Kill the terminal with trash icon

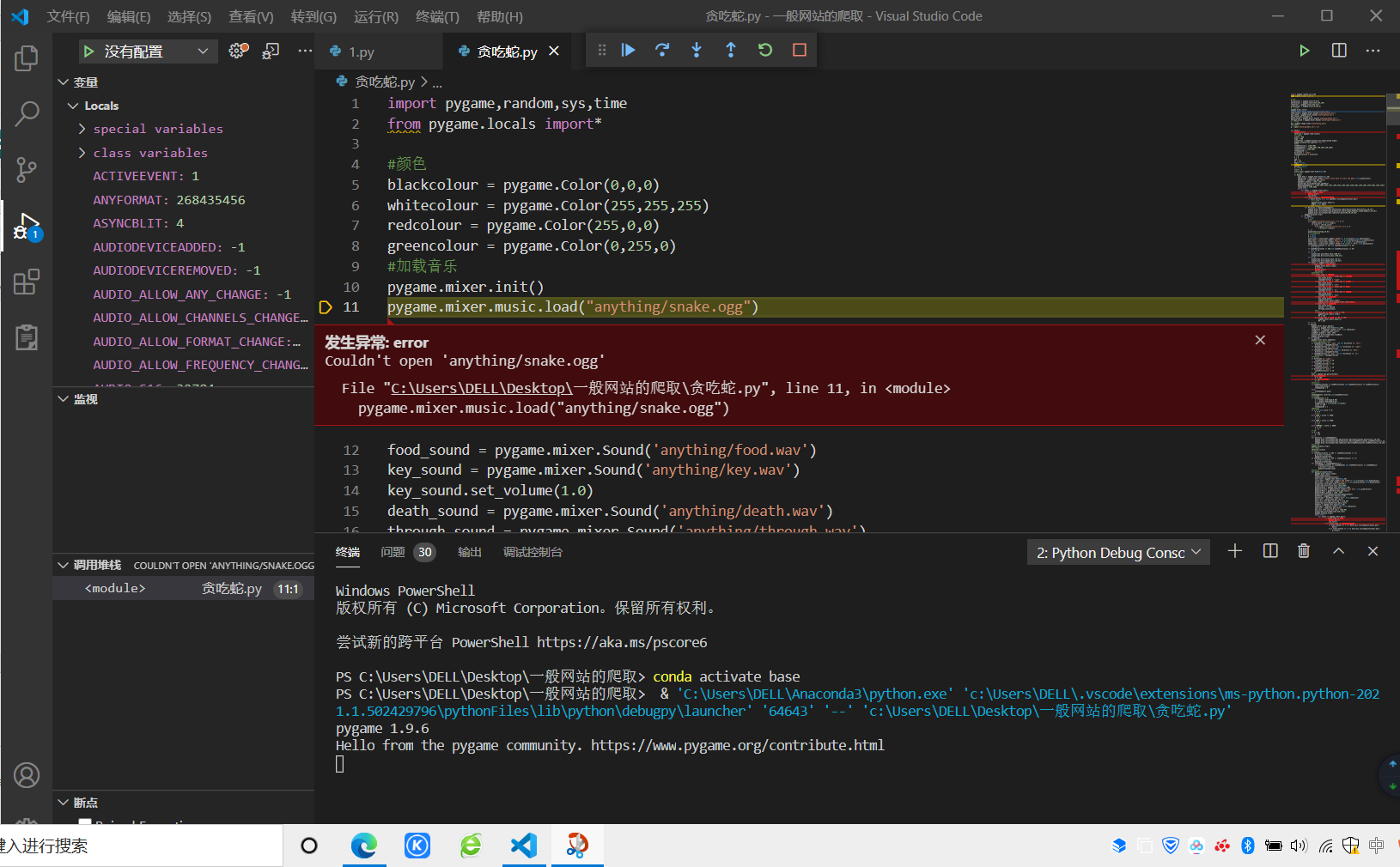[1304, 551]
